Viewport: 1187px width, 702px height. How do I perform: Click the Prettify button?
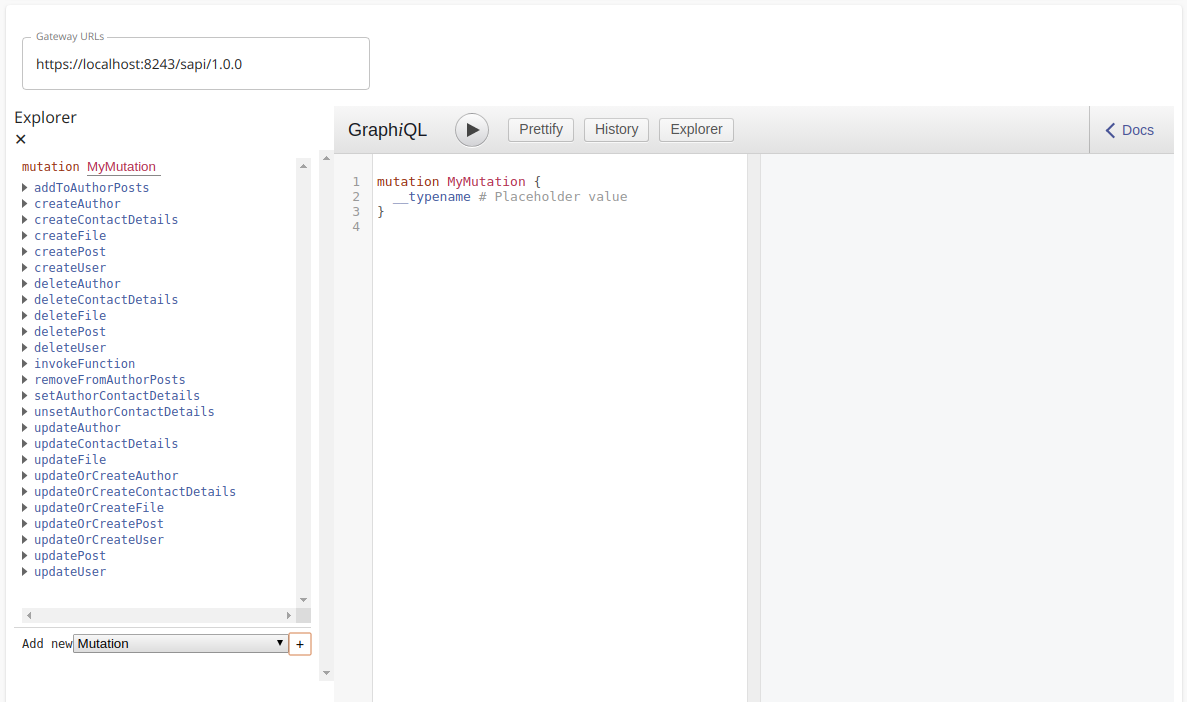tap(540, 129)
